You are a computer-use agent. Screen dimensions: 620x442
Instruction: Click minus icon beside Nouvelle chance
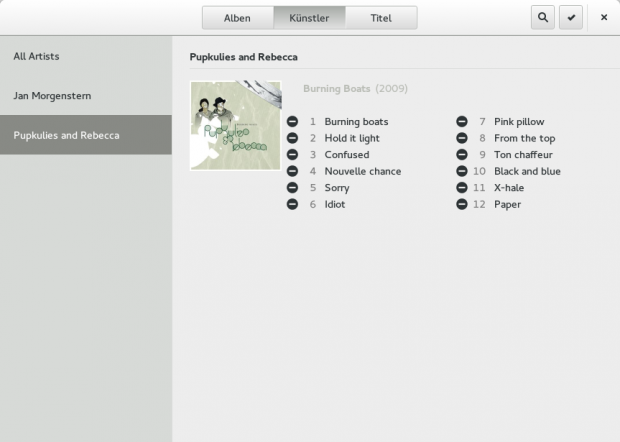click(x=292, y=171)
